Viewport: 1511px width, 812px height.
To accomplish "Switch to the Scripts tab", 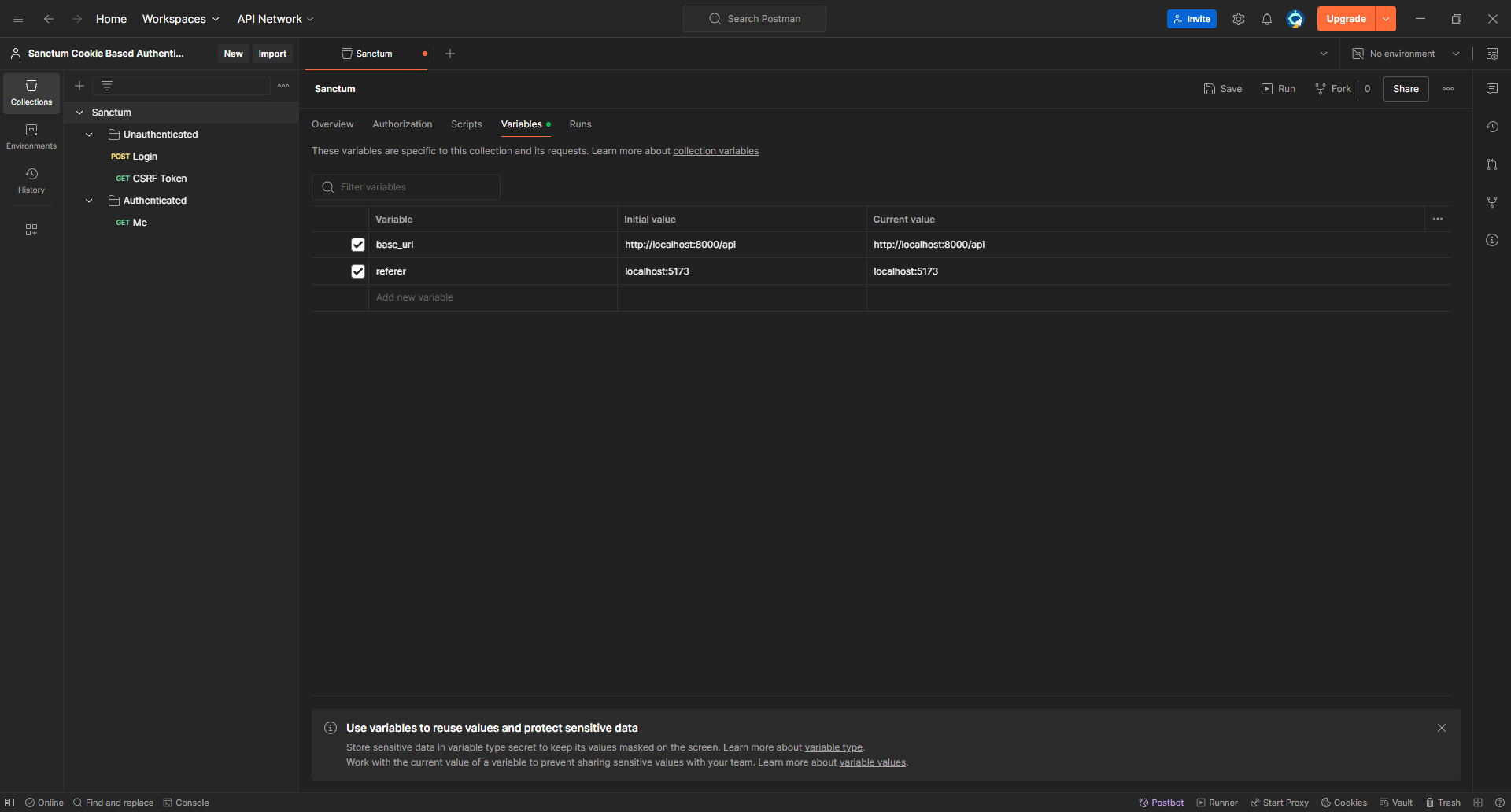I will (x=466, y=124).
